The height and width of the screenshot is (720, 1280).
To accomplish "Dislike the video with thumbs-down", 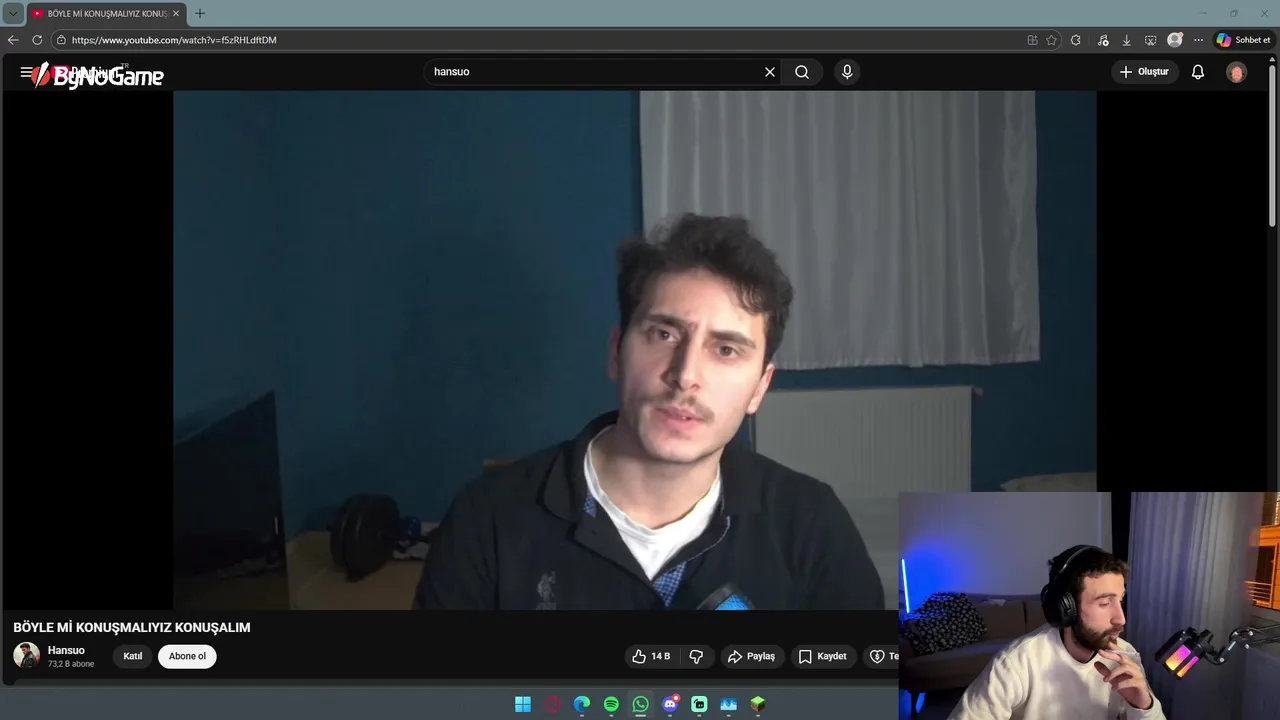I will pyautogui.click(x=696, y=656).
